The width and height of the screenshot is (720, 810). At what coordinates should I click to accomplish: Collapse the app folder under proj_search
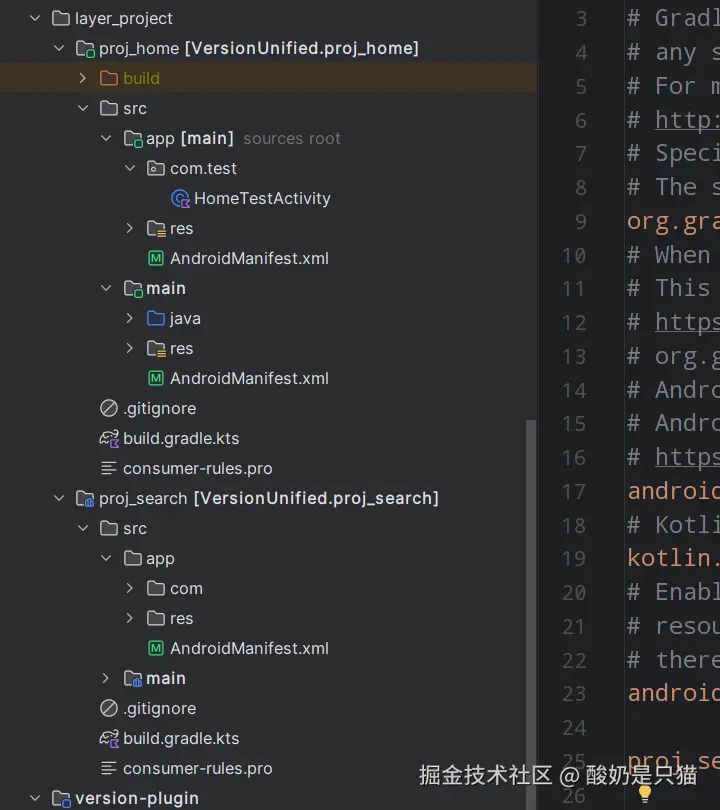pos(106,558)
